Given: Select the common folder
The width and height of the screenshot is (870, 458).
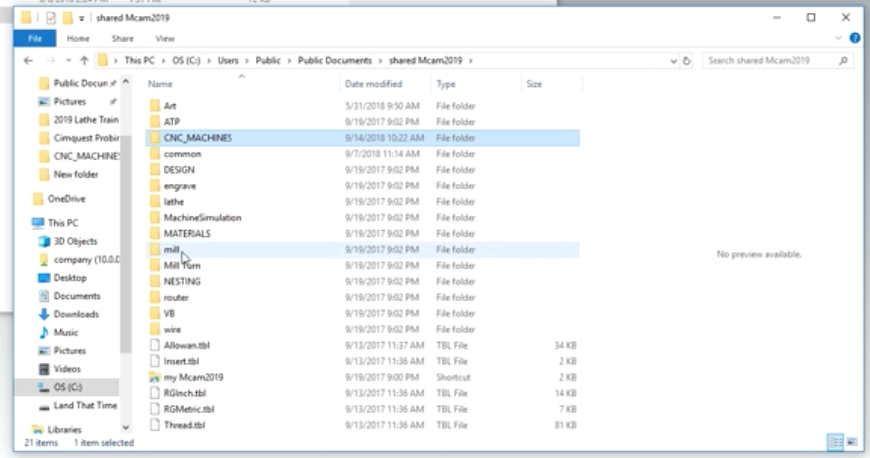Looking at the screenshot, I should point(363,154).
